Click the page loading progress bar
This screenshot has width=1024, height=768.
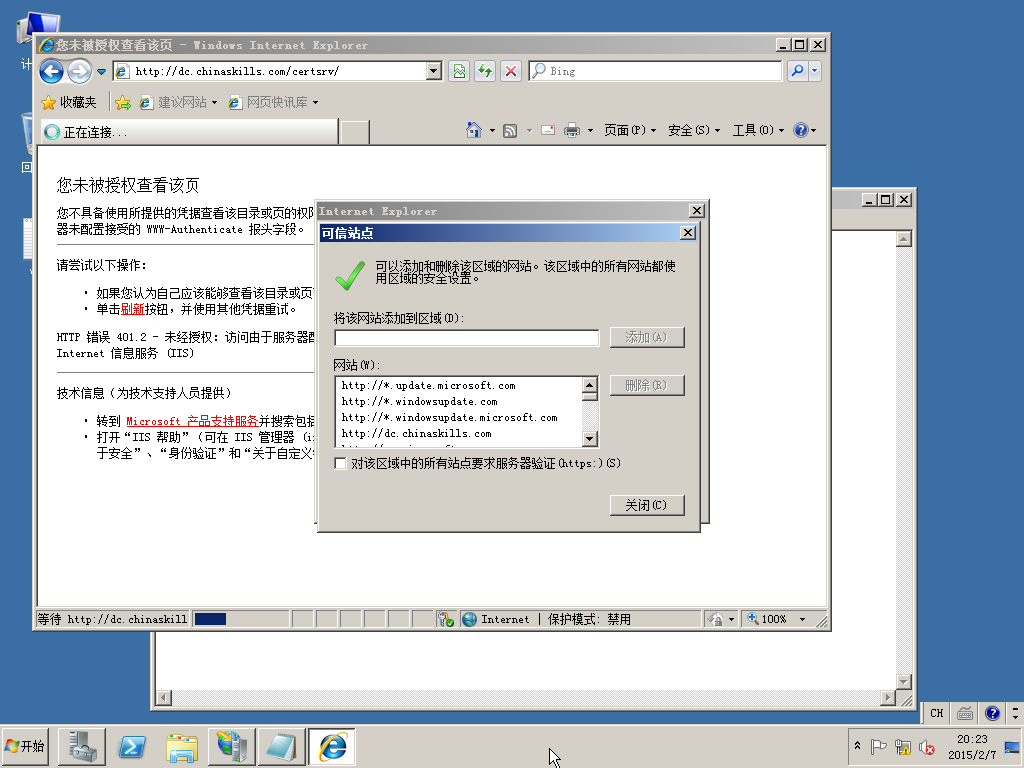[241, 619]
